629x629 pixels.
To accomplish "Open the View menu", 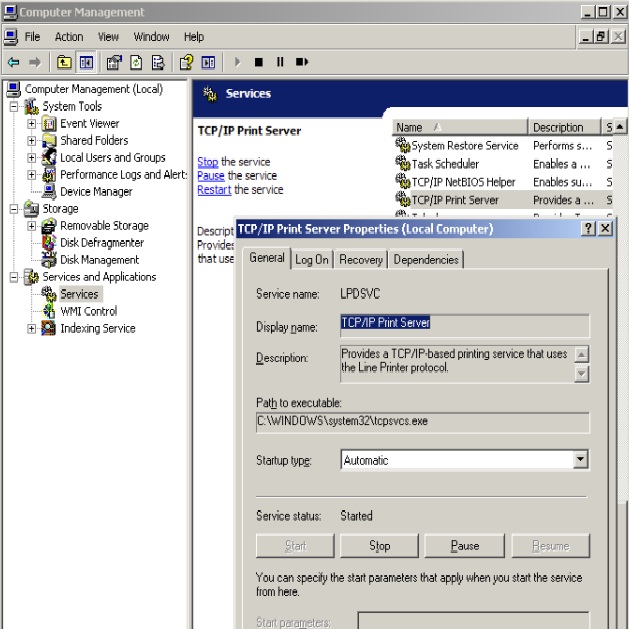I will point(108,37).
